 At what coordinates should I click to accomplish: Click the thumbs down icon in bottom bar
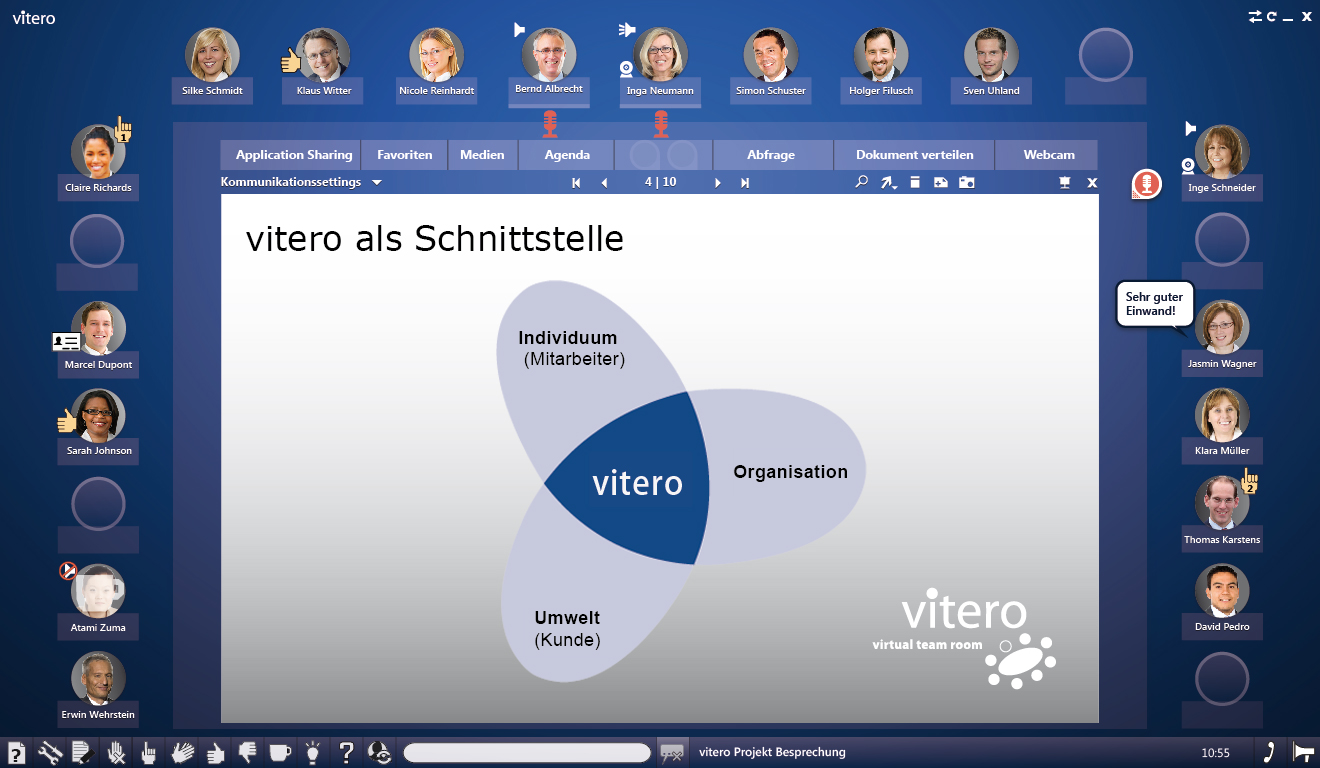click(247, 752)
